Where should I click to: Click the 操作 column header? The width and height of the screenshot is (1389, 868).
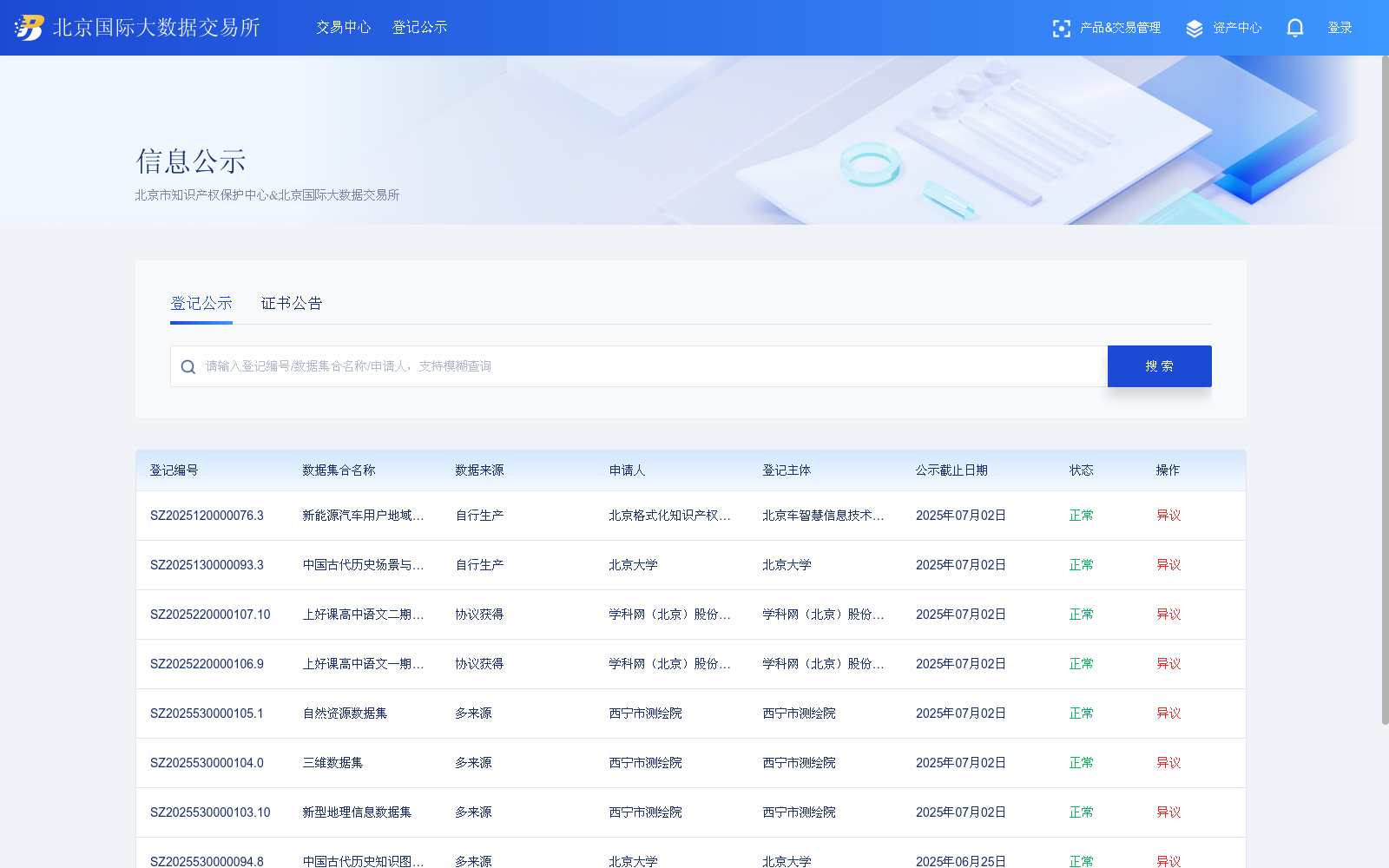(1168, 470)
